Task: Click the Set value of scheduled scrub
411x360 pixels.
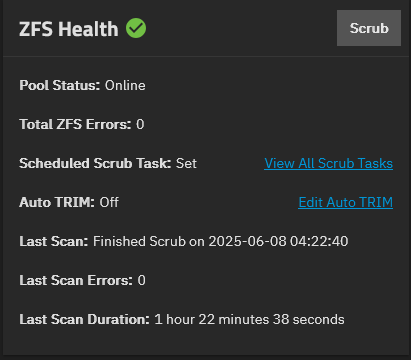Action: 186,163
